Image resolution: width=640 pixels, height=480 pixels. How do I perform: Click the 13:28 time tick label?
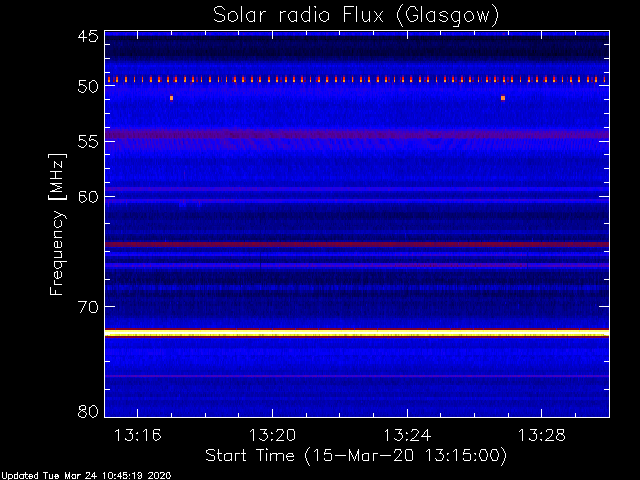pos(542,436)
